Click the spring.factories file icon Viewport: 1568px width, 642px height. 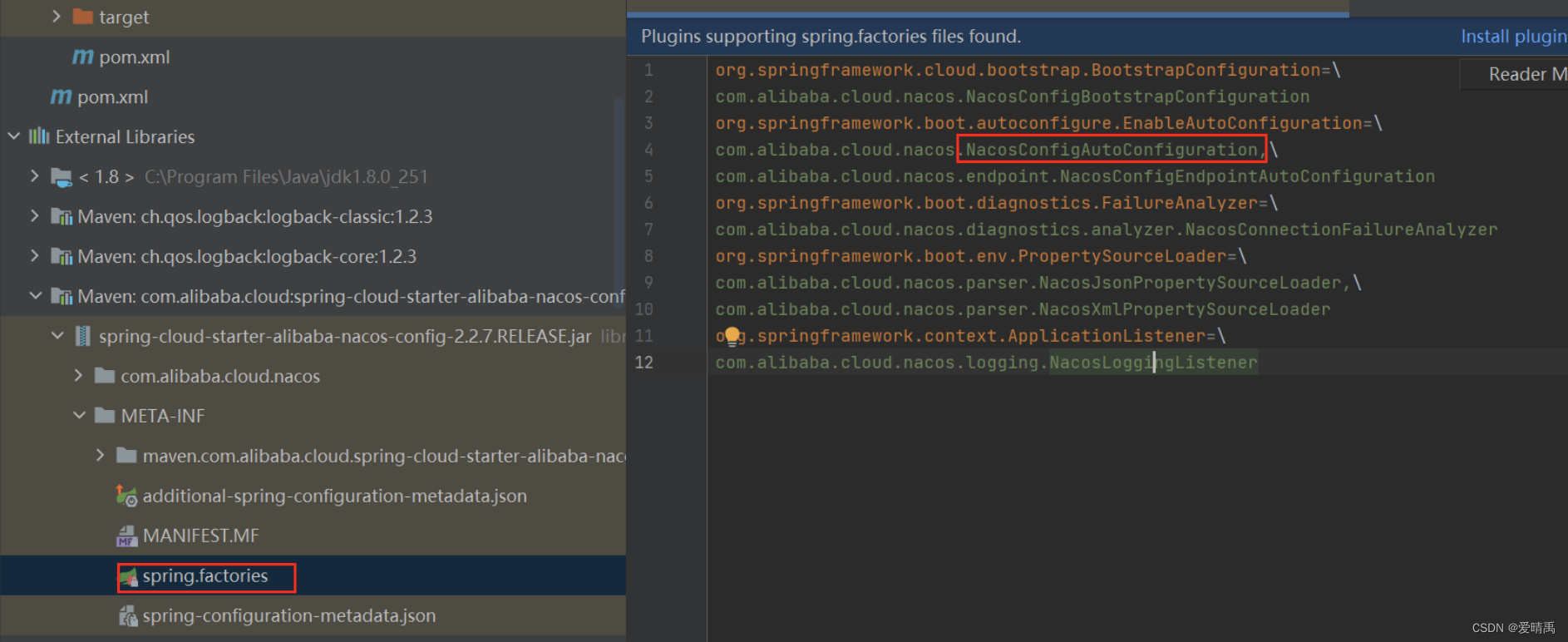(129, 576)
